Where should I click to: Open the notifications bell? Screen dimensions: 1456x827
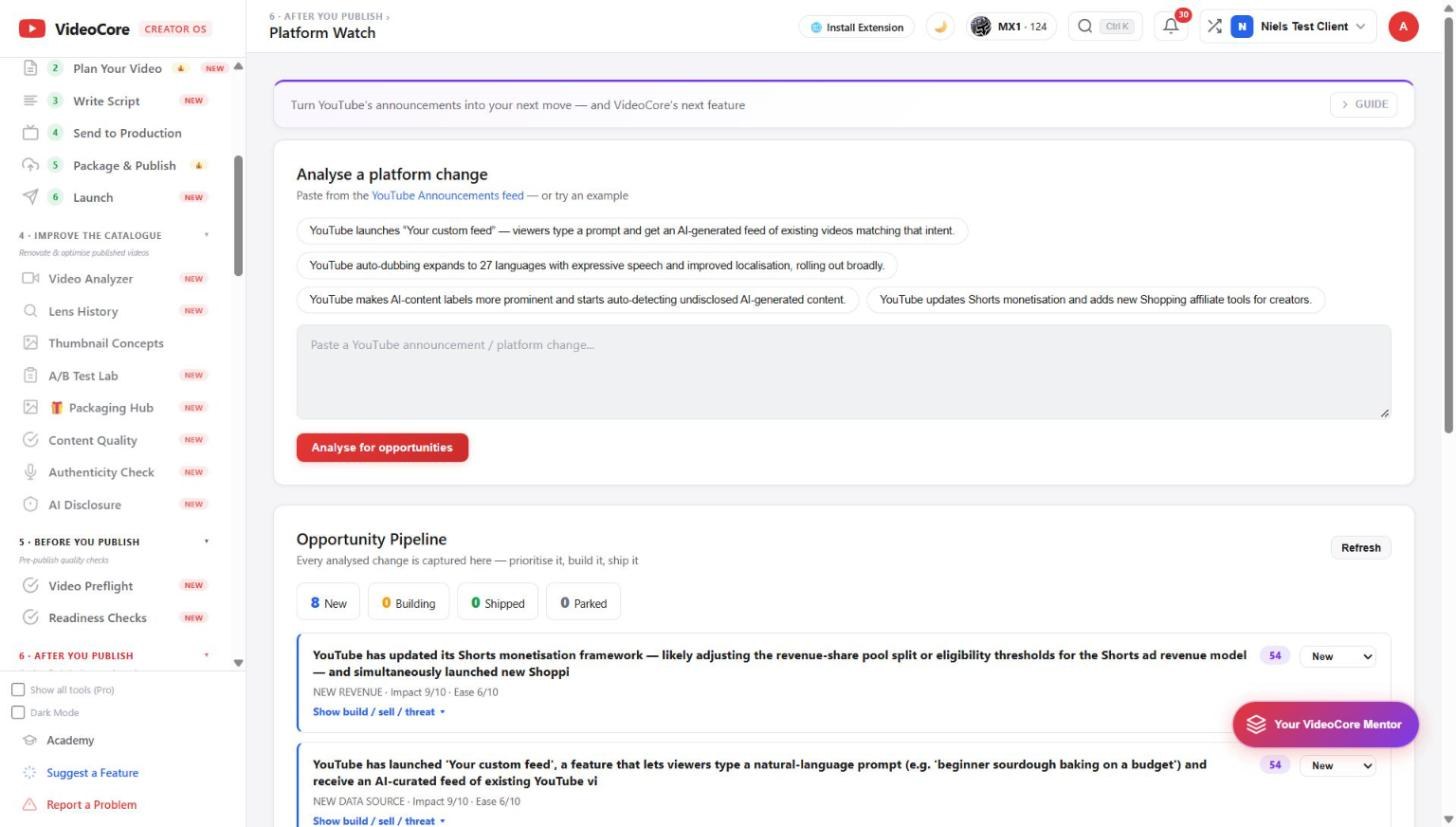click(x=1171, y=27)
